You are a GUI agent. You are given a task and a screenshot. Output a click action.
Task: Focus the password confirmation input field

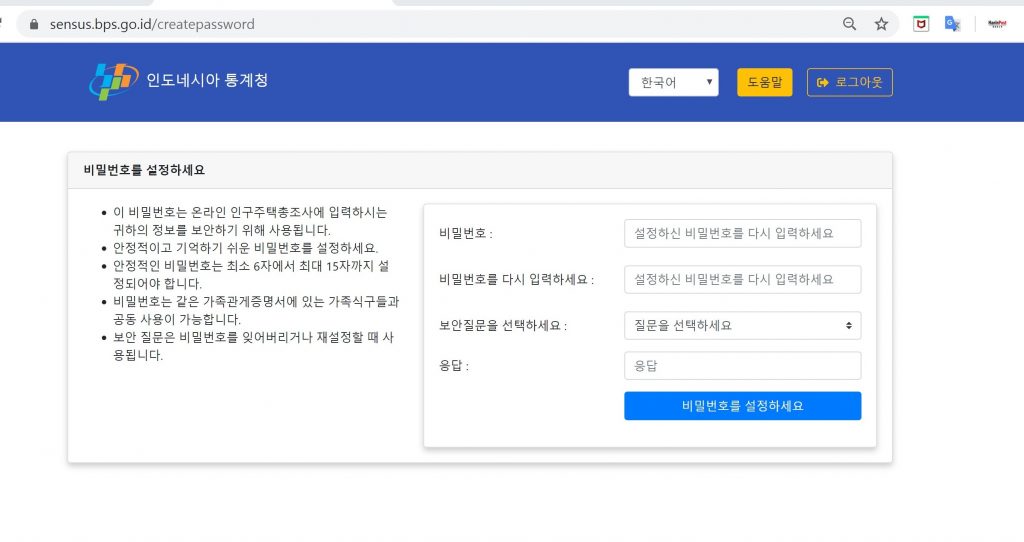coord(742,279)
